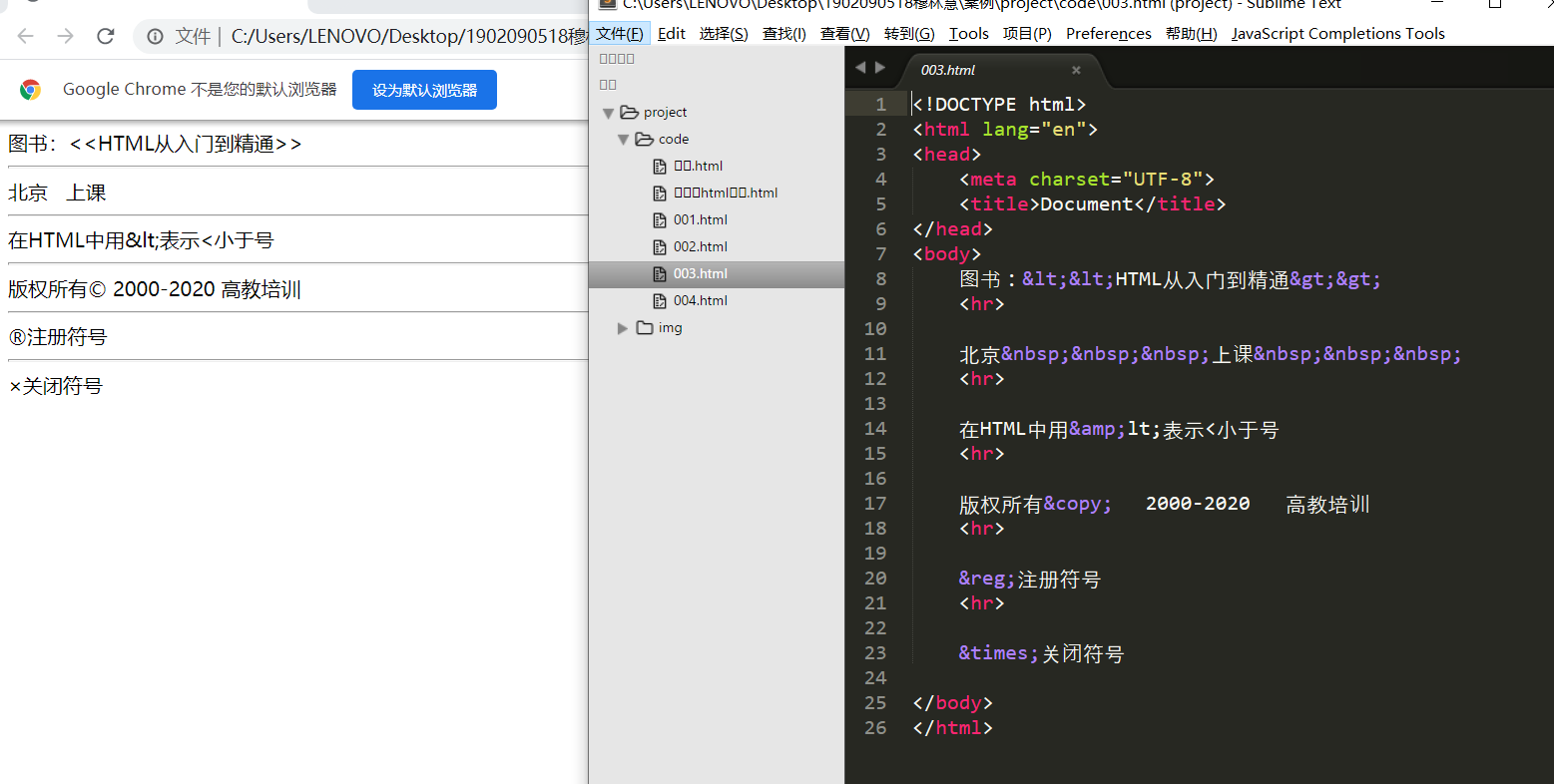Click rendered text '北京 上课' in Chrome
1554x784 pixels.
click(x=57, y=193)
